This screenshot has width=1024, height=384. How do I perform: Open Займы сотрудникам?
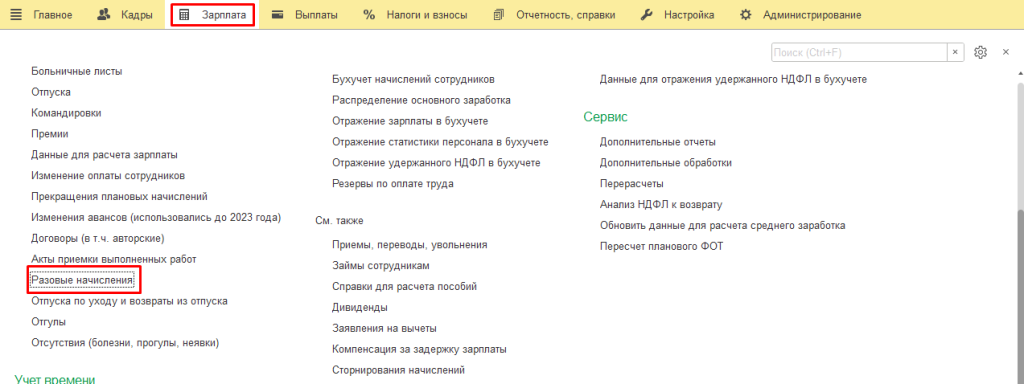tap(381, 266)
